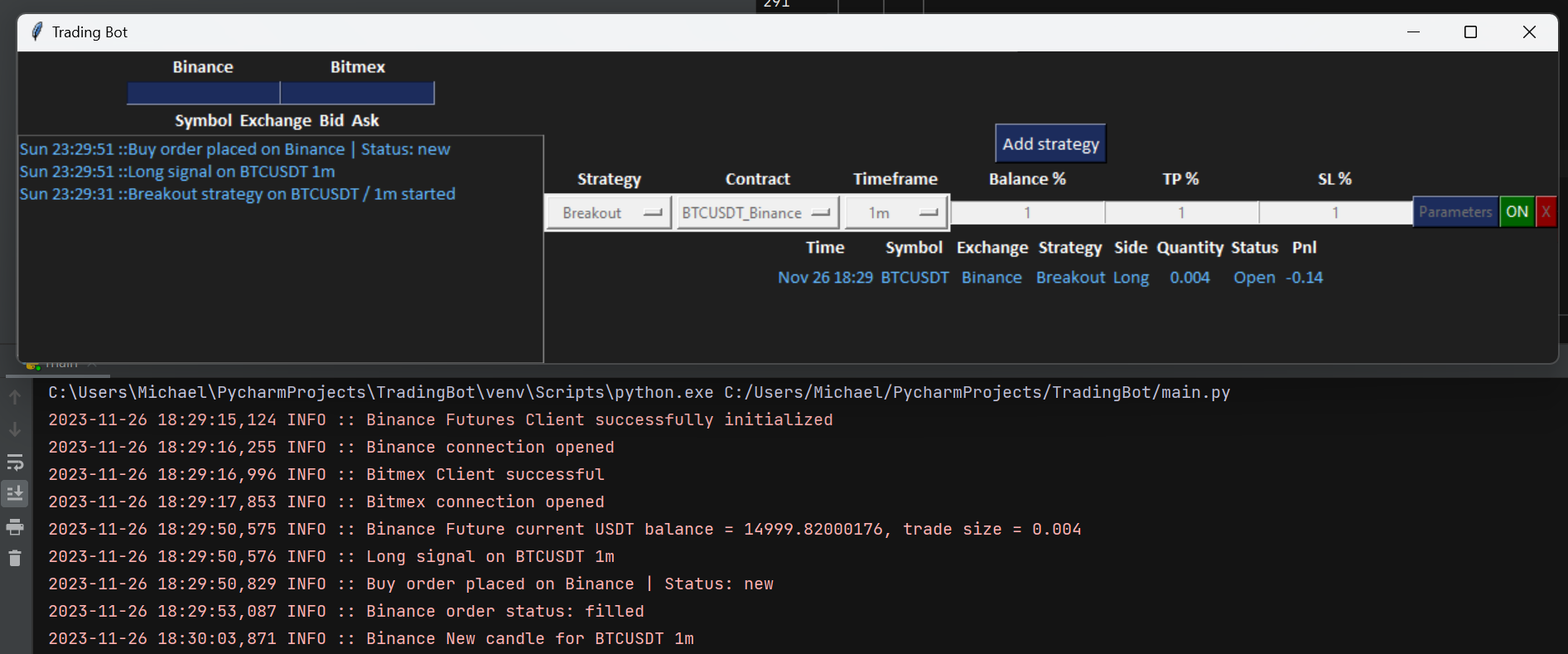Click the Strategy label above the Breakout dropdown
This screenshot has height=654, width=1568.
click(x=609, y=179)
